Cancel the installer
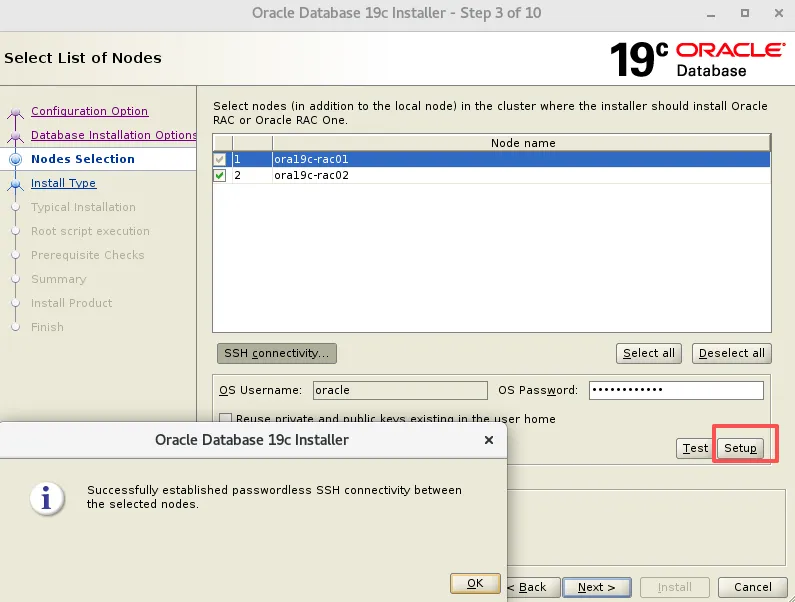 click(752, 587)
